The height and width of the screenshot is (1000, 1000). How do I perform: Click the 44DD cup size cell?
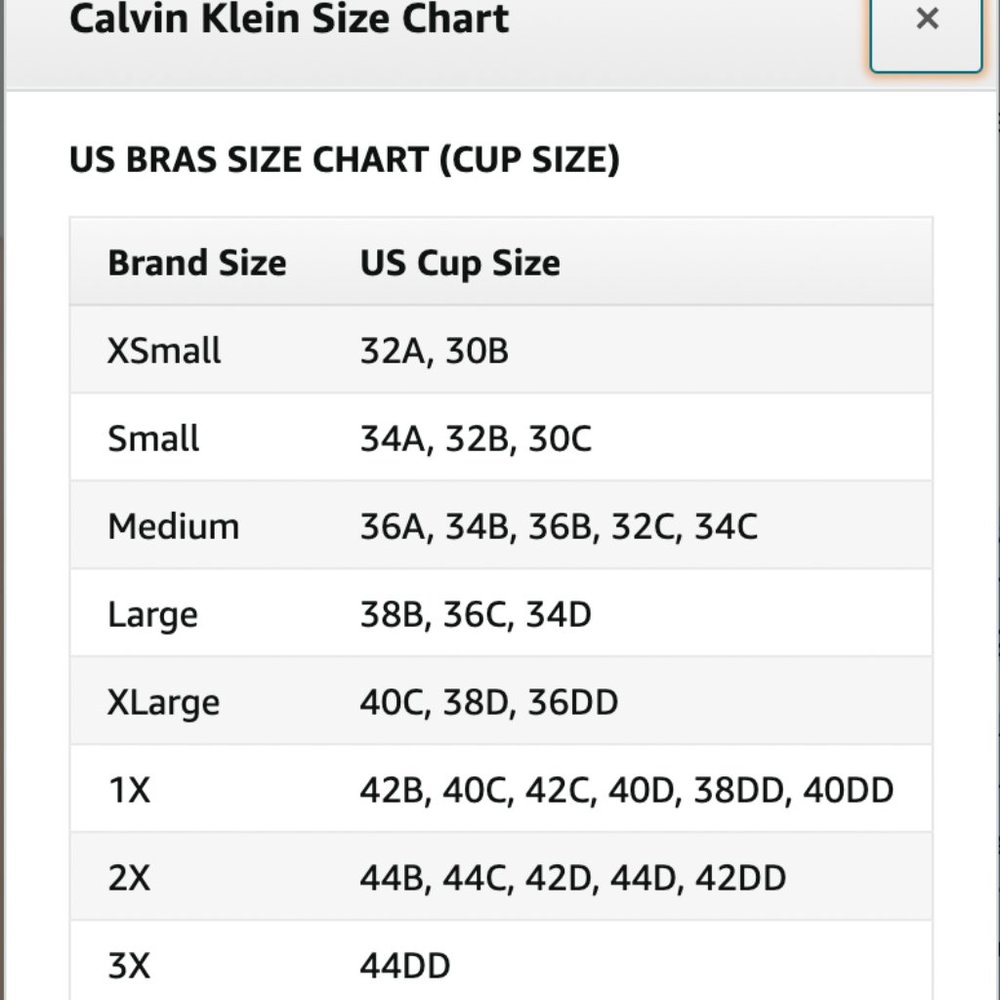(405, 966)
